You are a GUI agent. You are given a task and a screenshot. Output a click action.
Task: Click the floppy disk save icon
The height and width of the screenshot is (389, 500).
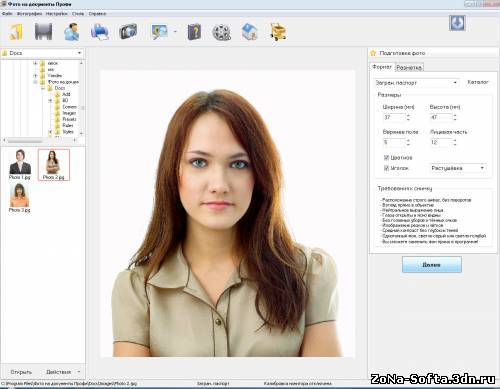tap(43, 32)
